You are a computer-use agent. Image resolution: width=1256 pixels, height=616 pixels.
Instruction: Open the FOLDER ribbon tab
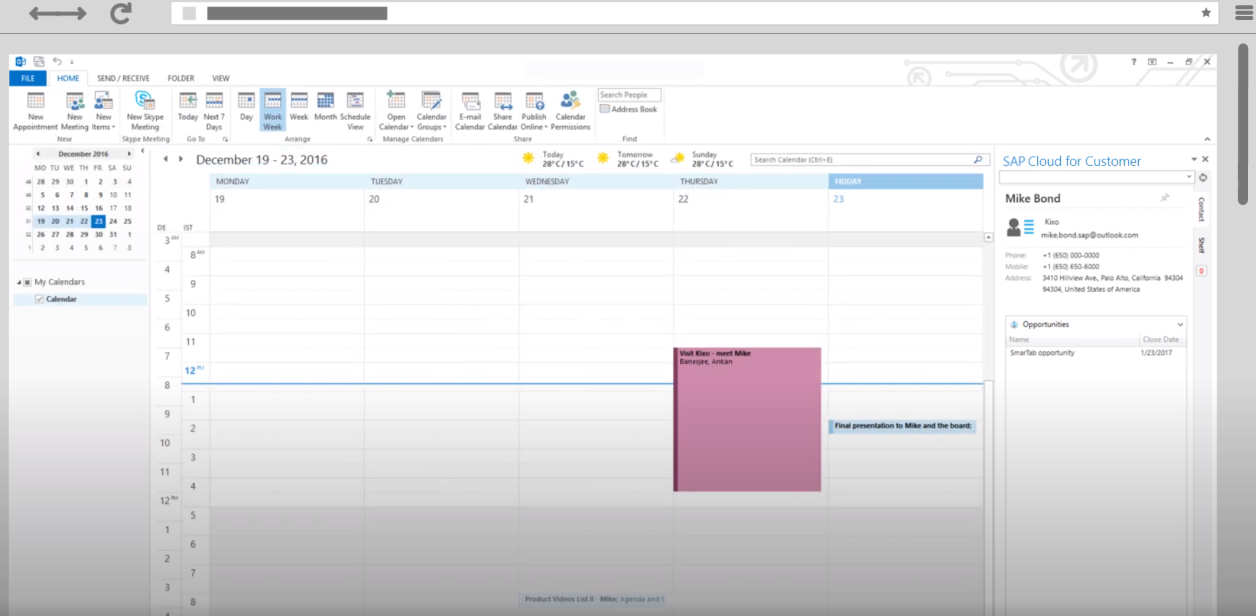point(181,78)
